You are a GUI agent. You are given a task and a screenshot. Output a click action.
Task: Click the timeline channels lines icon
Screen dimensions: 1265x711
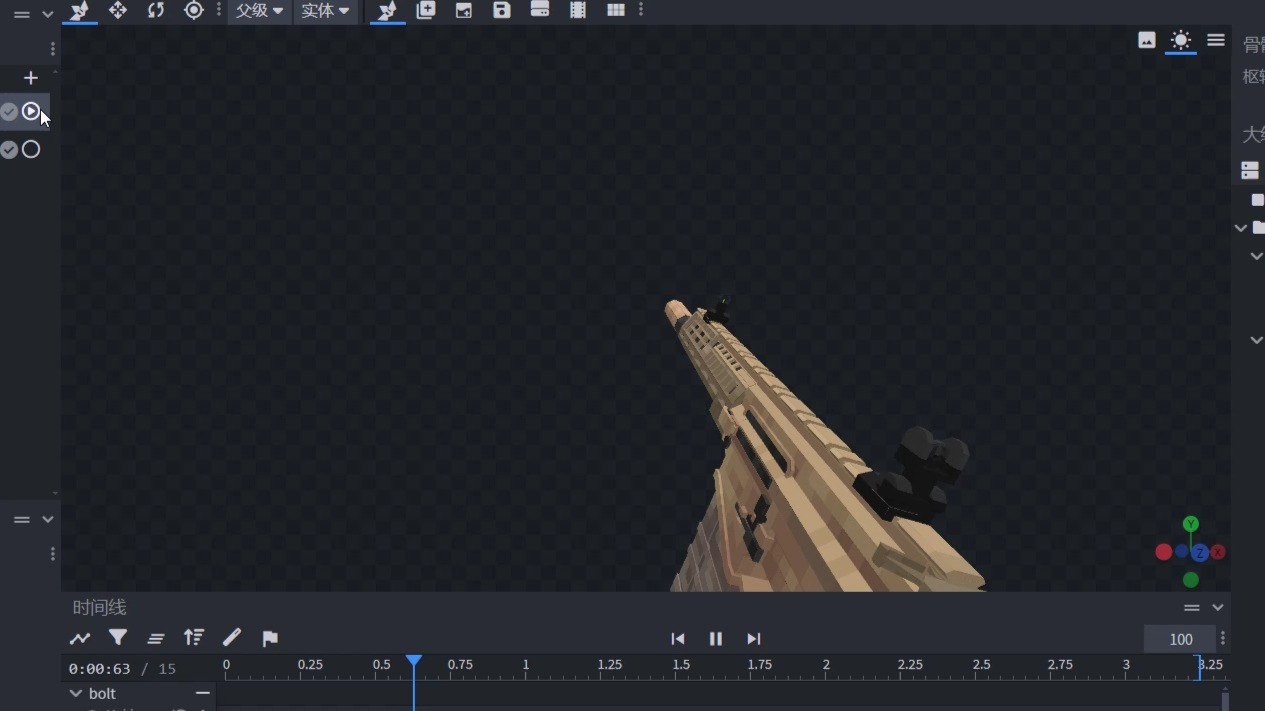(156, 638)
